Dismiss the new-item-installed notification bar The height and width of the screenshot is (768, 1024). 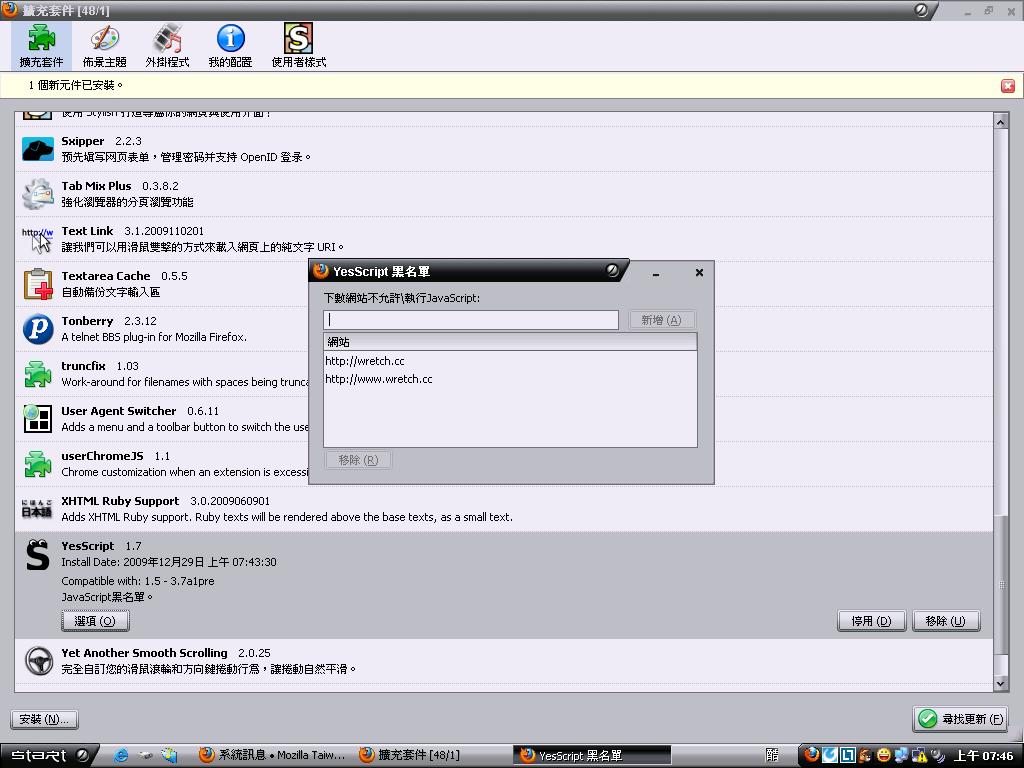point(1008,86)
